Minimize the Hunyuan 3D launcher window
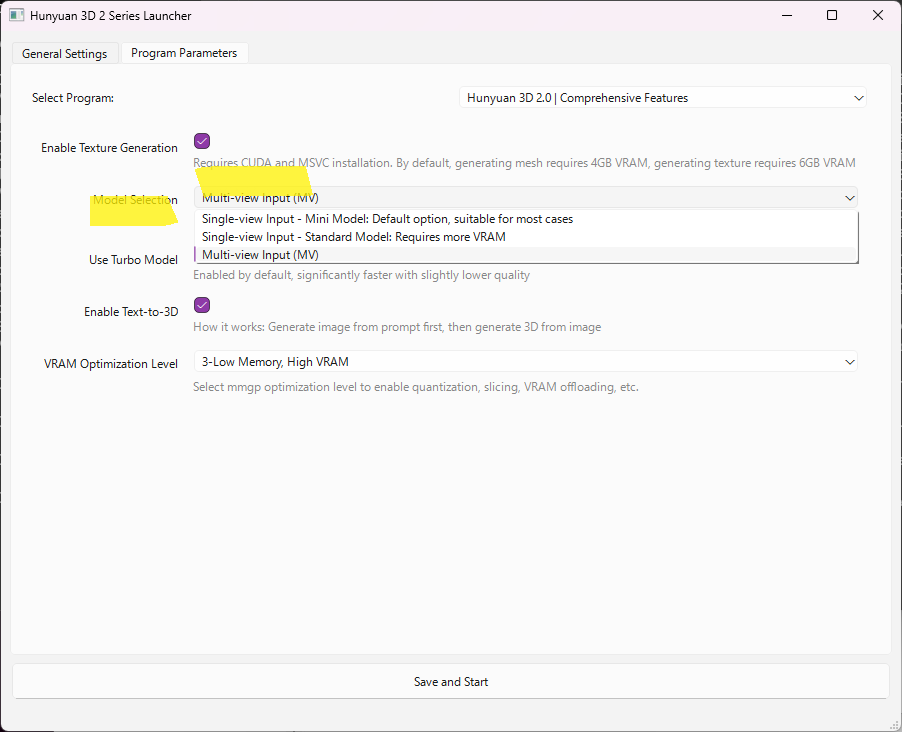 (x=786, y=16)
